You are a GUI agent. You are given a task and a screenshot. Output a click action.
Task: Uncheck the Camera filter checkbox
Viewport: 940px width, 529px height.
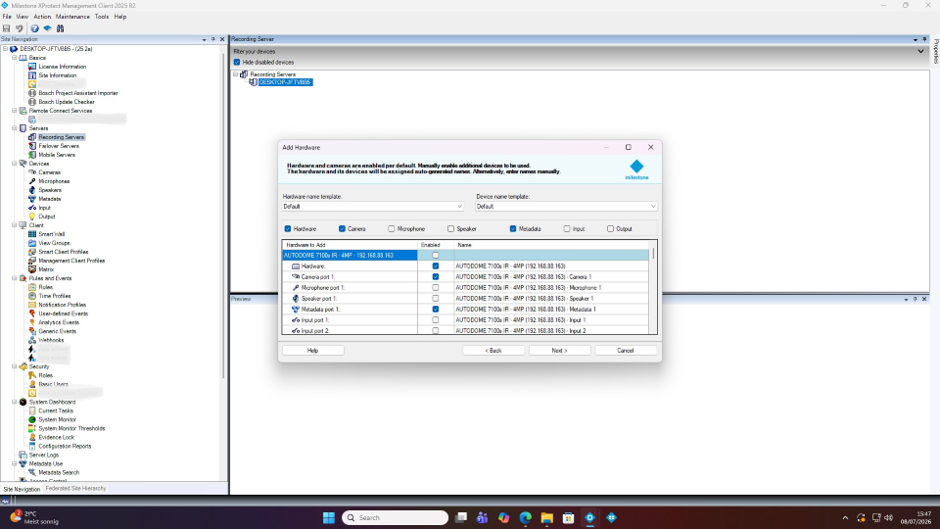pos(342,229)
